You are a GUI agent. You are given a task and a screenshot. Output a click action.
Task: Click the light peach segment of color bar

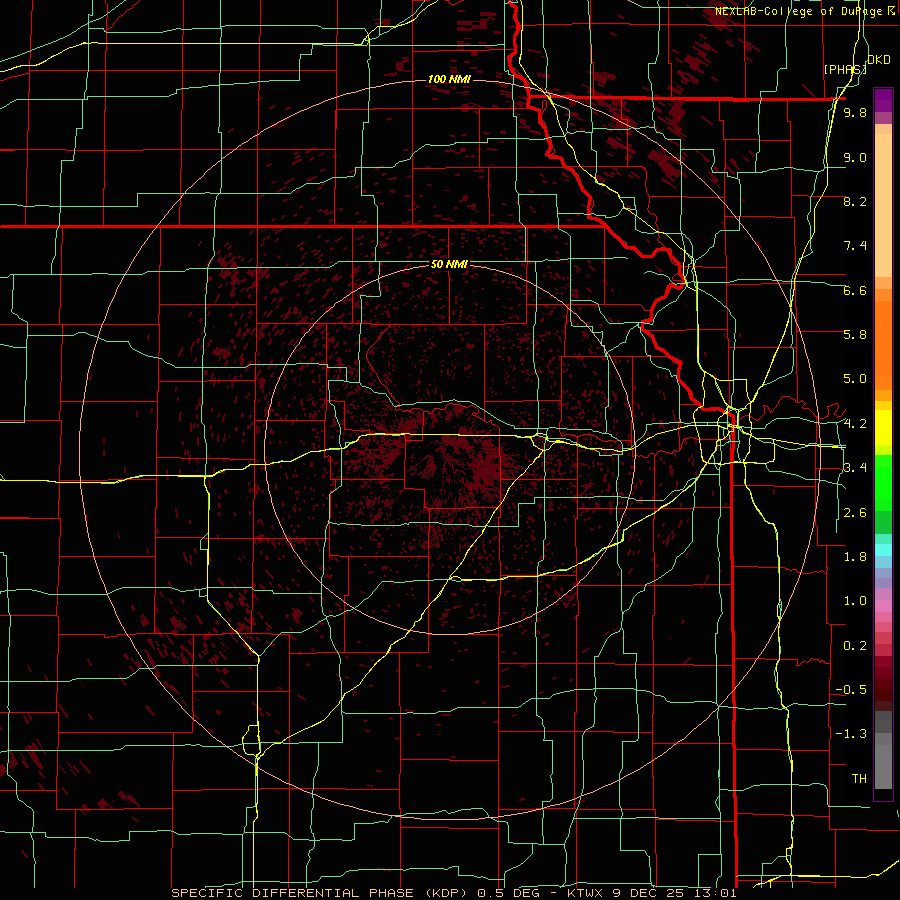click(883, 207)
